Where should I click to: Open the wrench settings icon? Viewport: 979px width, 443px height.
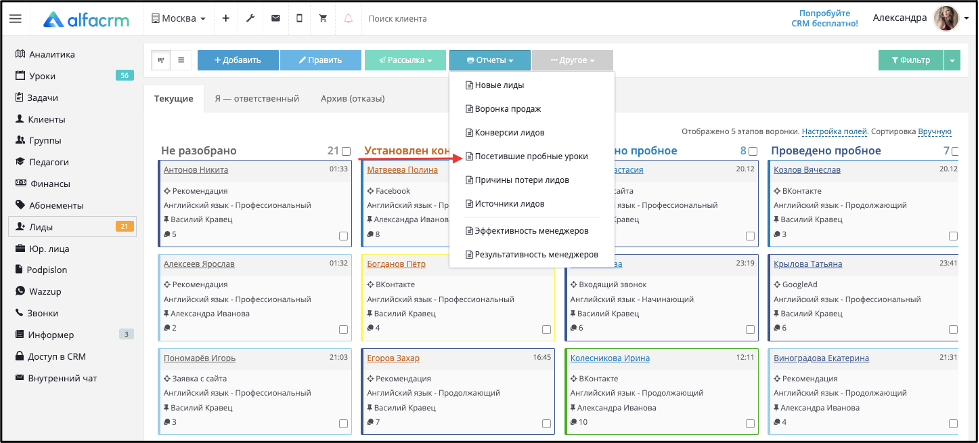(x=250, y=19)
